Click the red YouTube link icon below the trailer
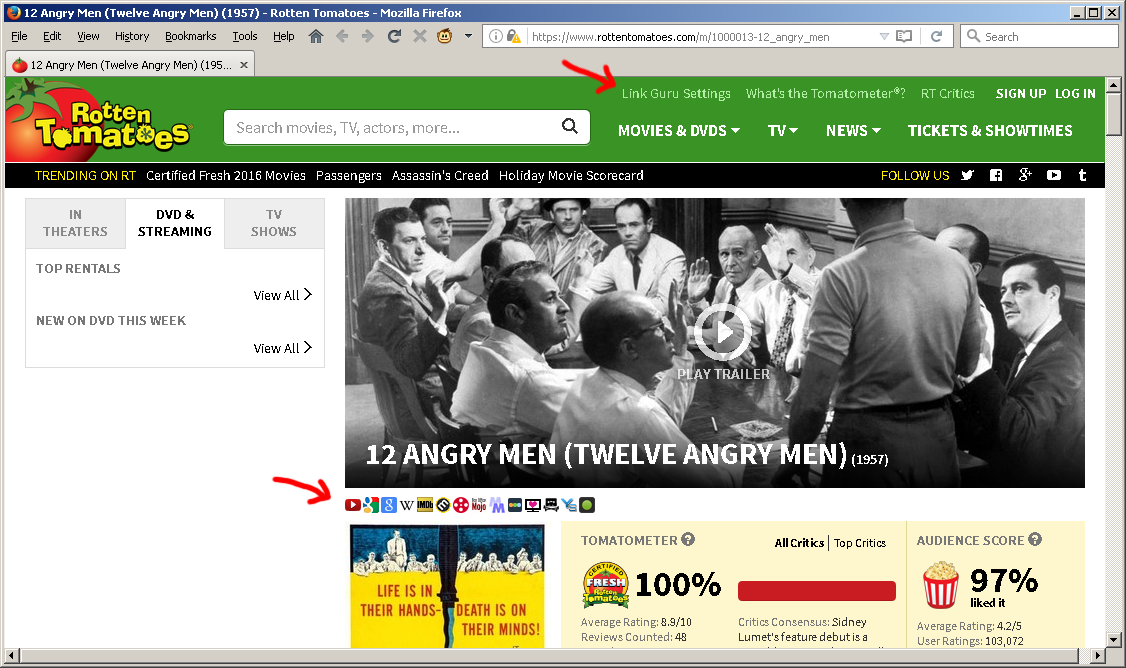The height and width of the screenshot is (668, 1126). click(353, 505)
